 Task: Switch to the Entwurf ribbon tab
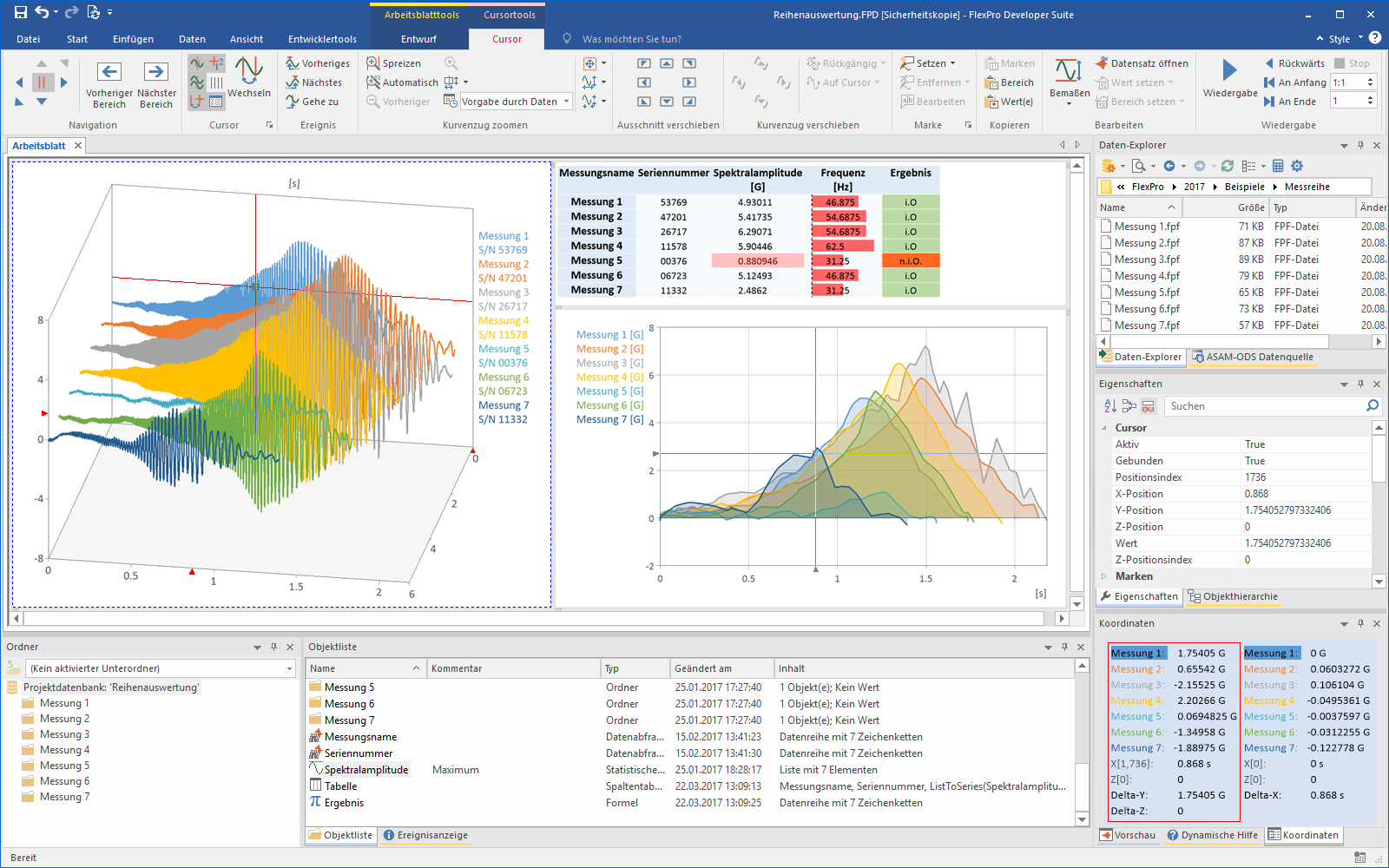tap(418, 39)
